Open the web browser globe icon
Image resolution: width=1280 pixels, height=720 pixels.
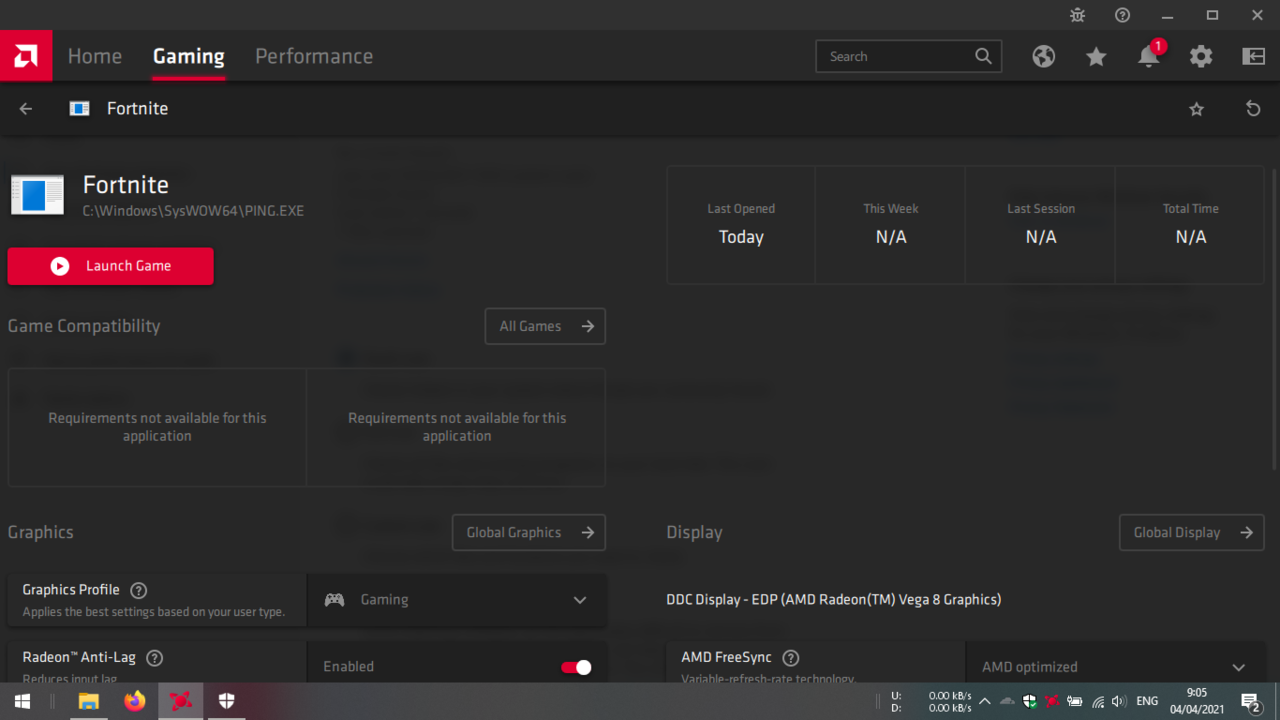(x=1044, y=56)
